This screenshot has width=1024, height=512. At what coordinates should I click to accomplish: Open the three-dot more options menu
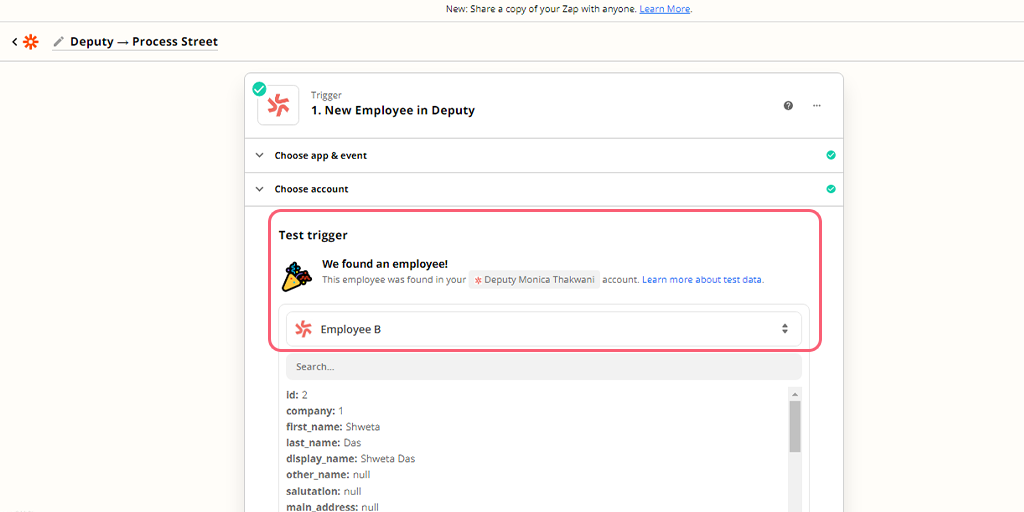pos(817,105)
